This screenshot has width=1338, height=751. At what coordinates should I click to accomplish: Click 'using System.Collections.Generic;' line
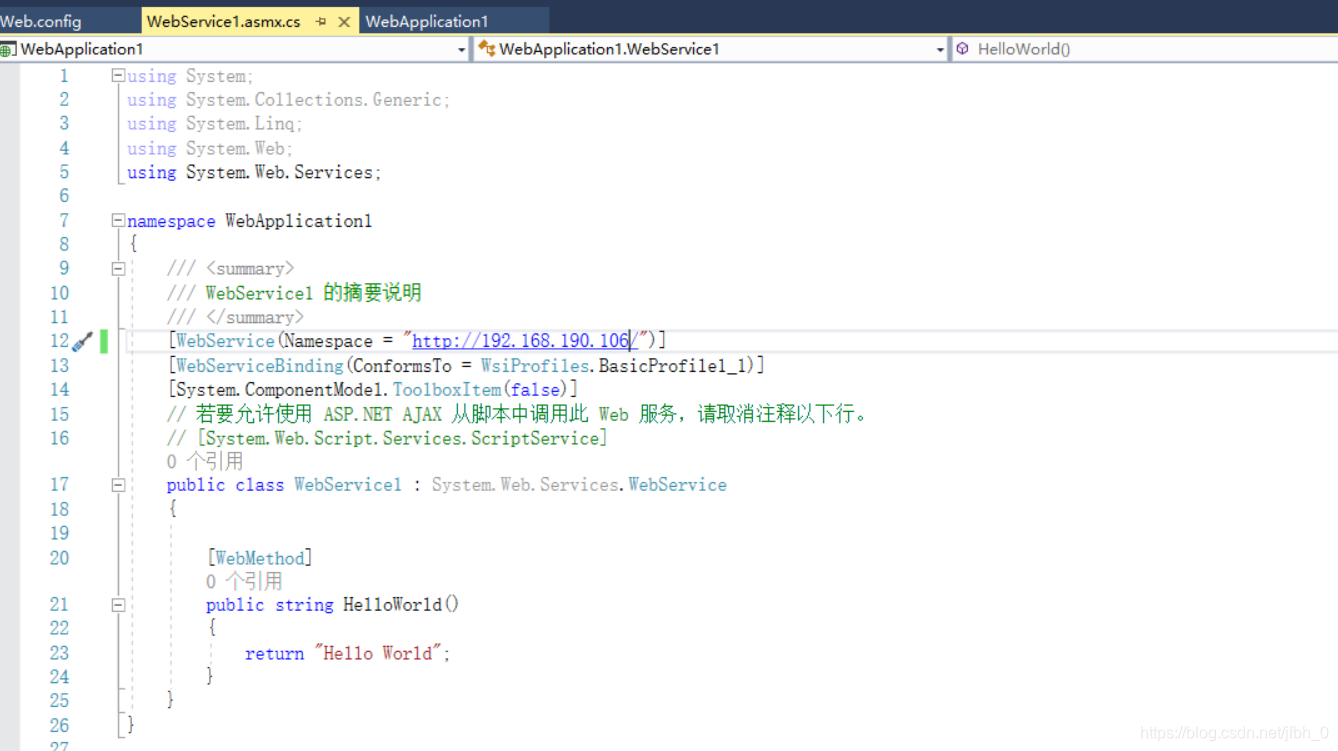pyautogui.click(x=288, y=100)
